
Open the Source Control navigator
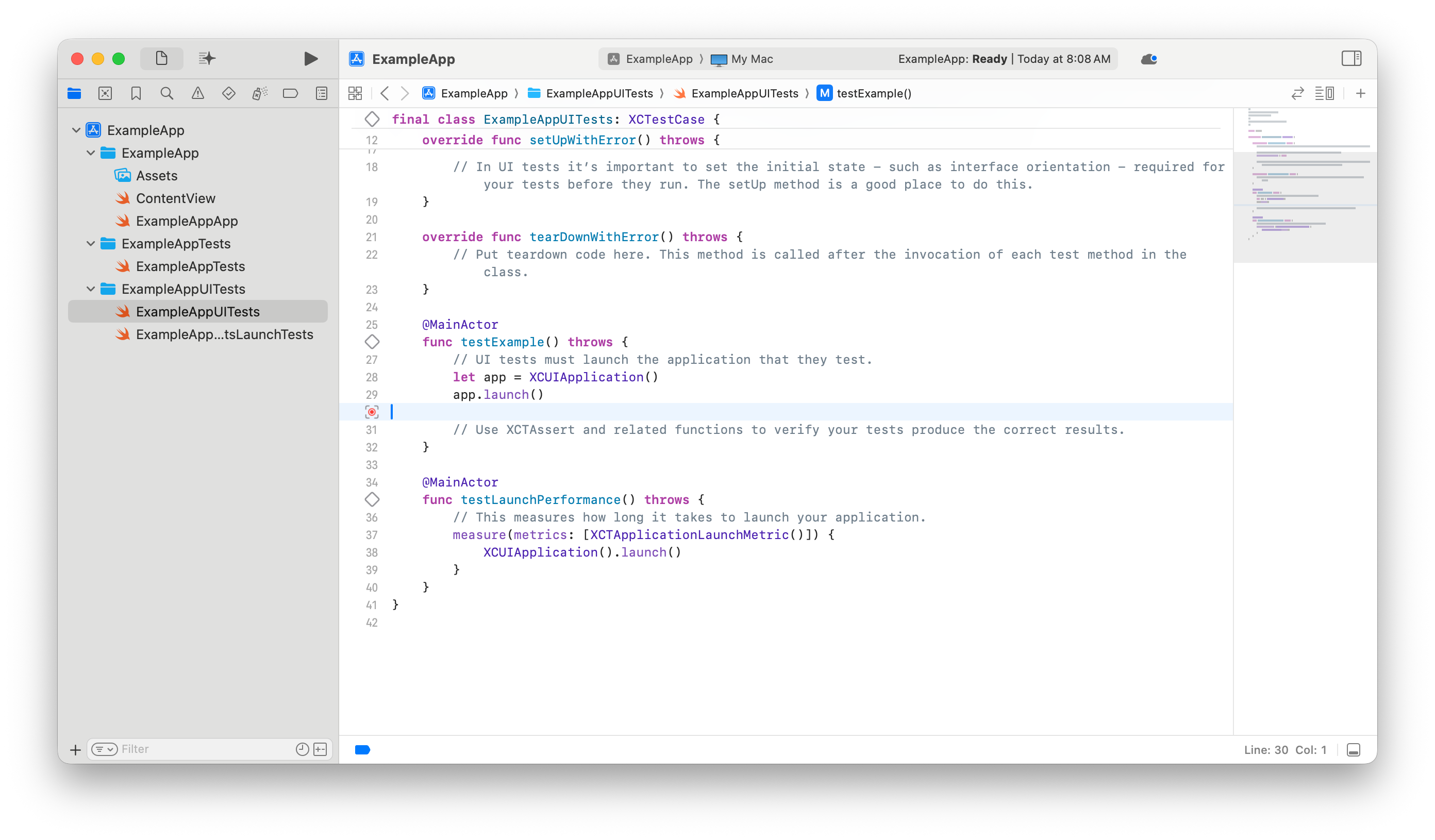pyautogui.click(x=105, y=93)
